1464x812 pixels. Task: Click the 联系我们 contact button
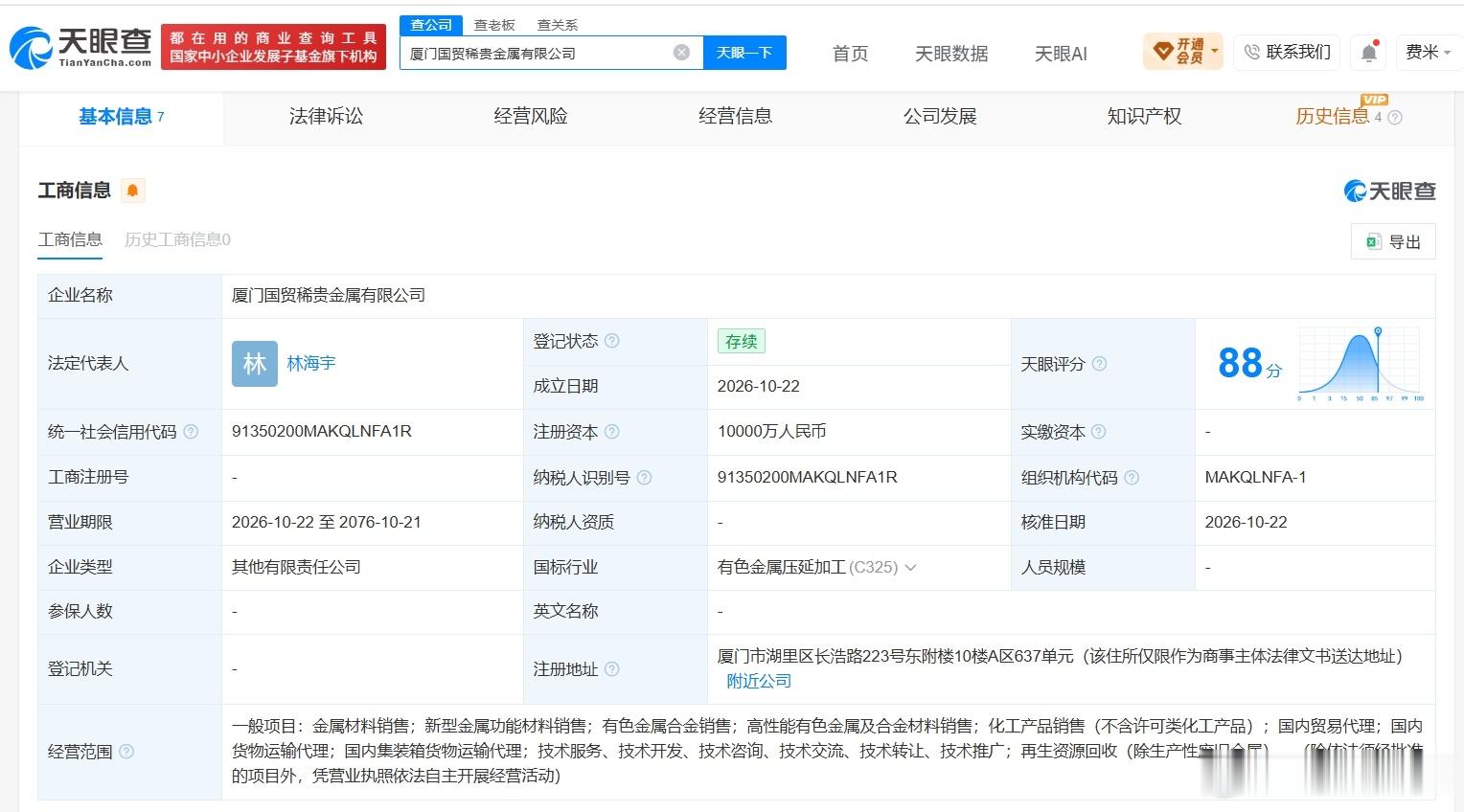point(1288,52)
